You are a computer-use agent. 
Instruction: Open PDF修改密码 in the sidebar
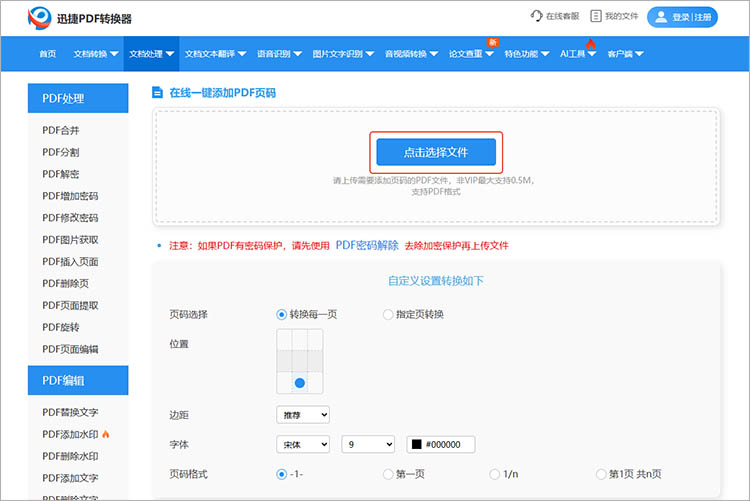(x=70, y=218)
